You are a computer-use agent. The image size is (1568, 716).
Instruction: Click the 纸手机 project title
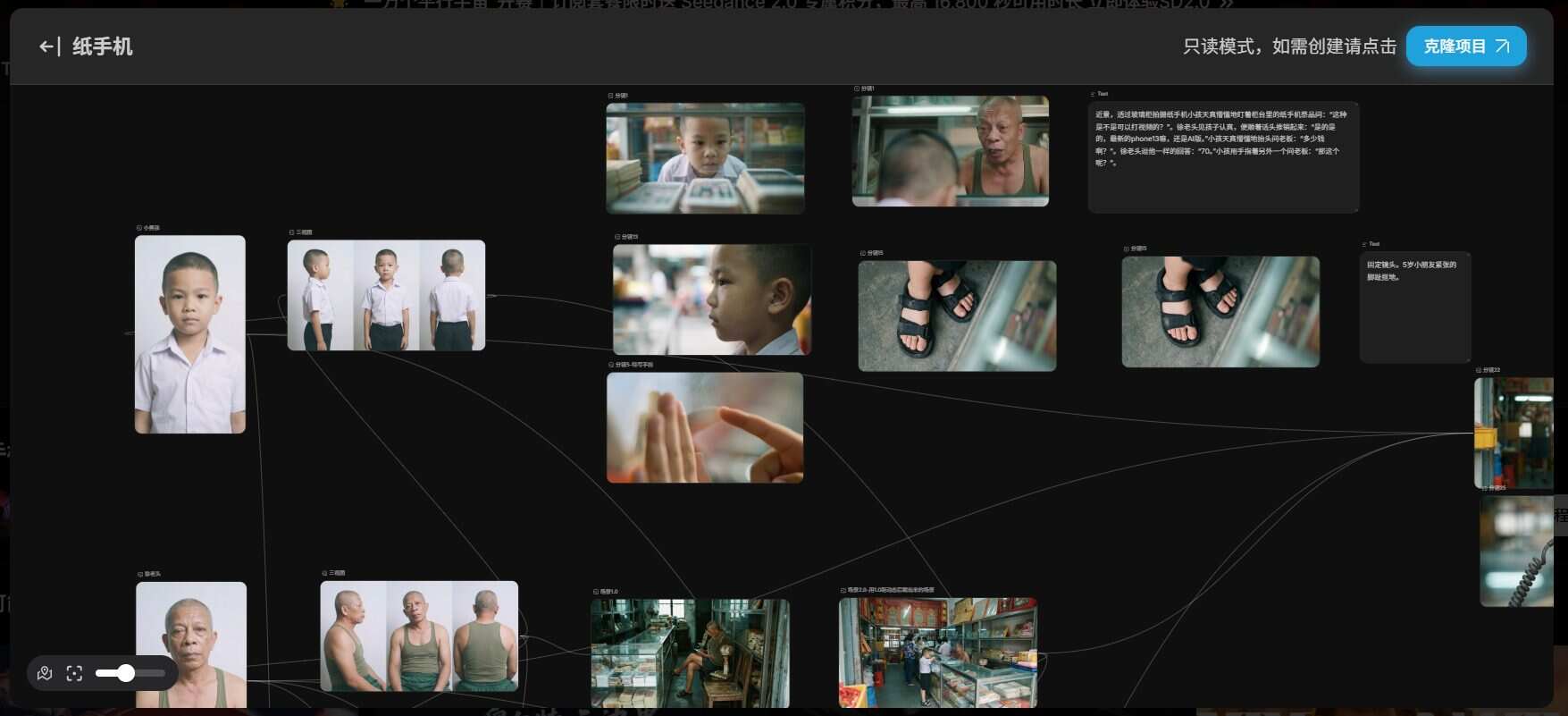coord(102,46)
